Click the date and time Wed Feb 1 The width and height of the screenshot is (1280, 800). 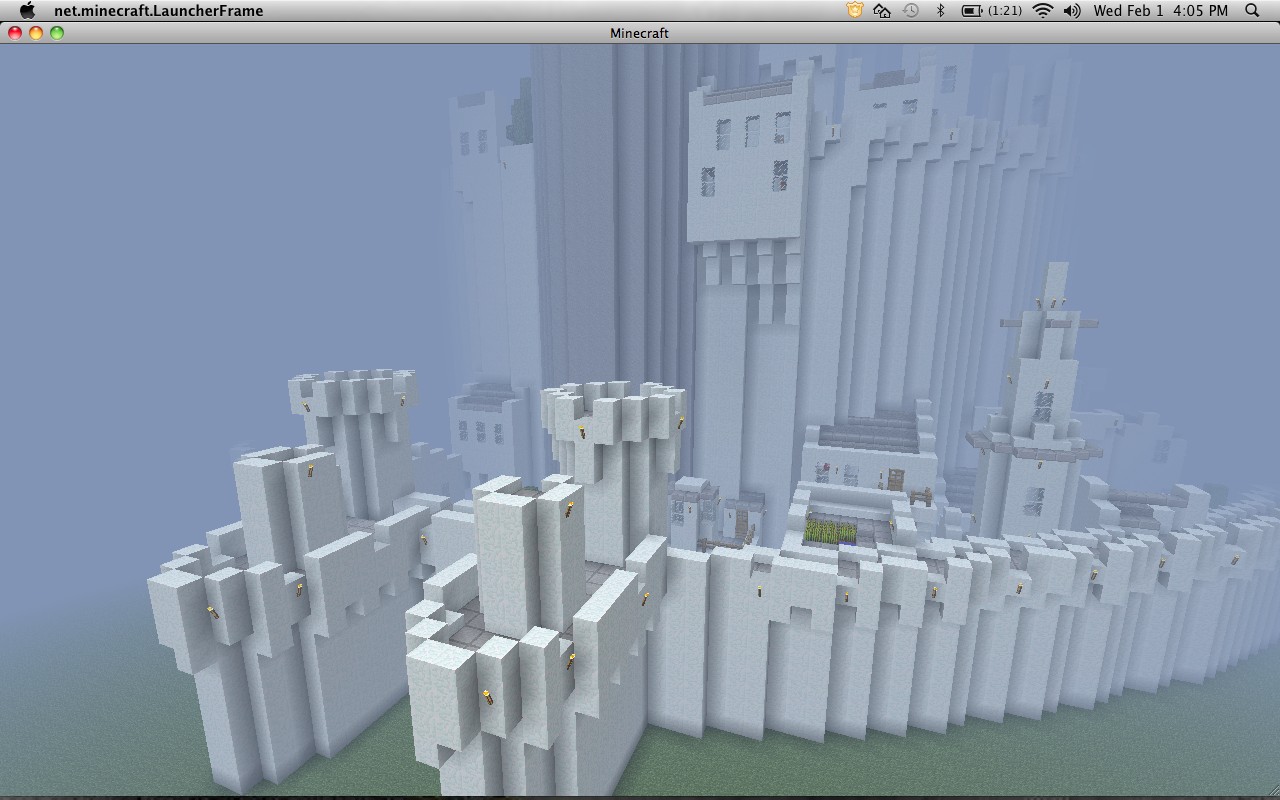click(1160, 11)
